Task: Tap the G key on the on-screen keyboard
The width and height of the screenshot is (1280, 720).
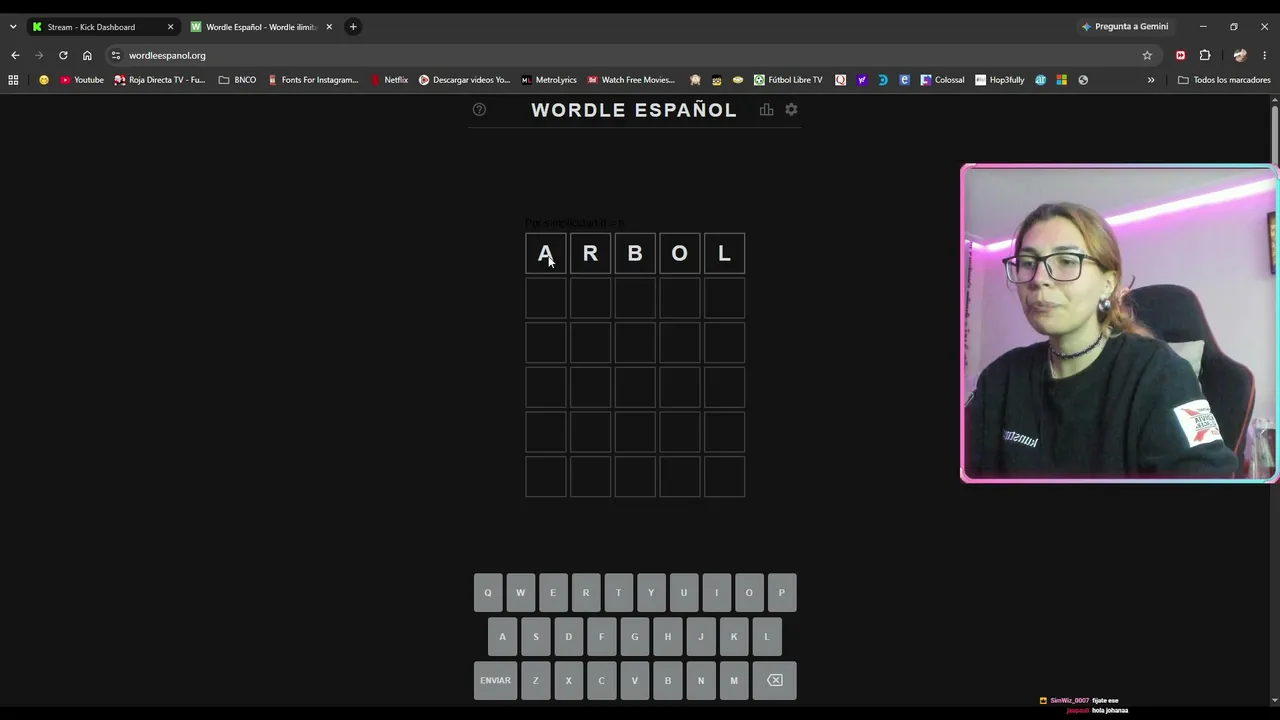Action: tap(634, 636)
